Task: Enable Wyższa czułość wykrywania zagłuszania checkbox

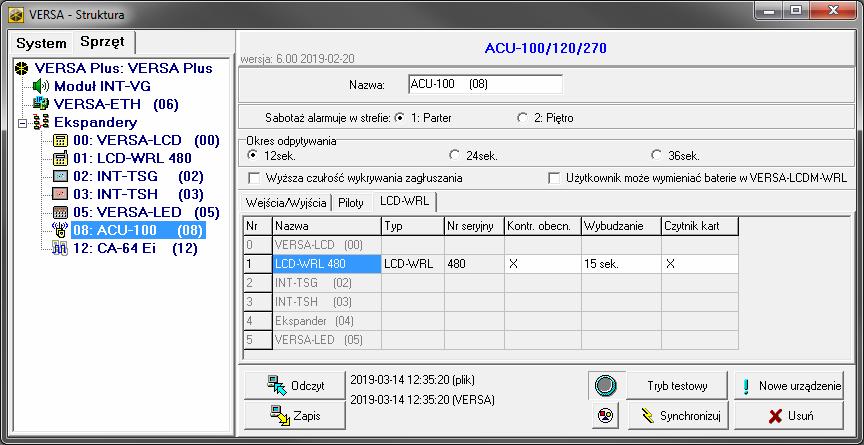Action: pos(254,178)
